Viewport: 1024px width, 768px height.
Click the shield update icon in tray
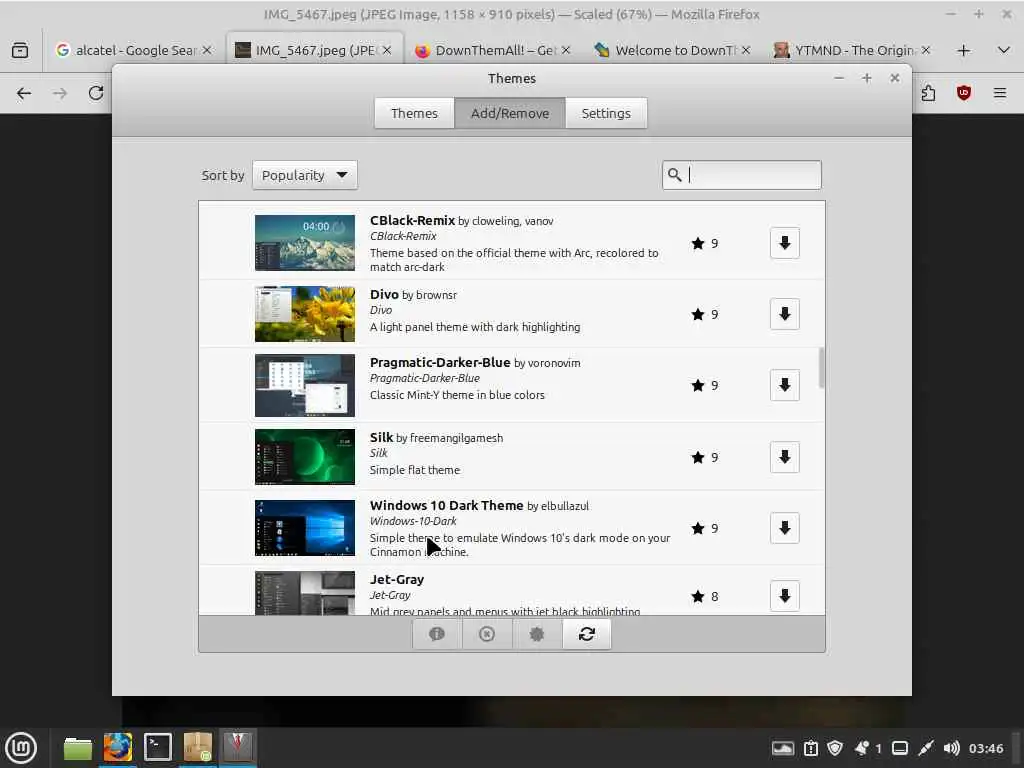tap(835, 748)
